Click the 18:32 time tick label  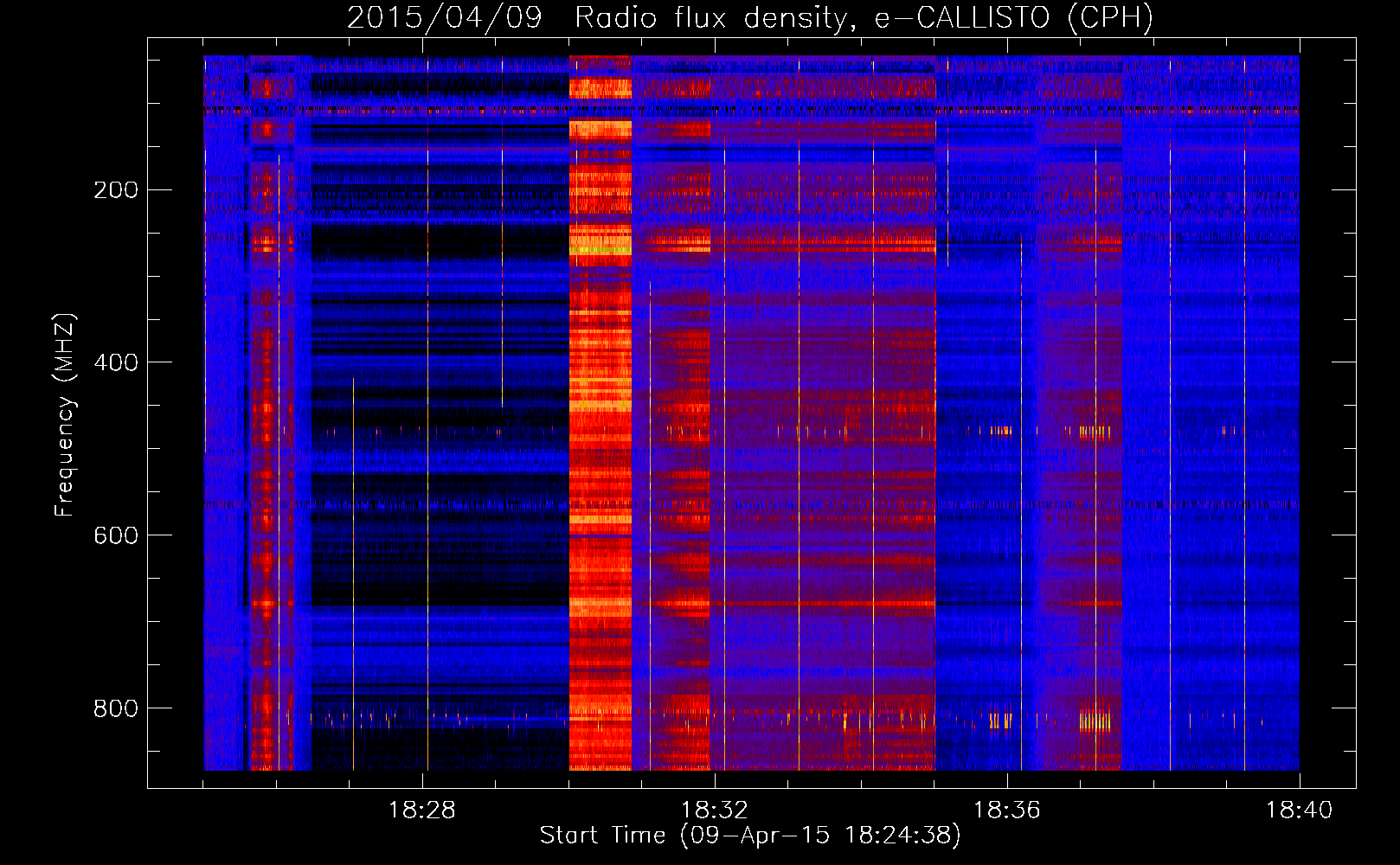[715, 811]
